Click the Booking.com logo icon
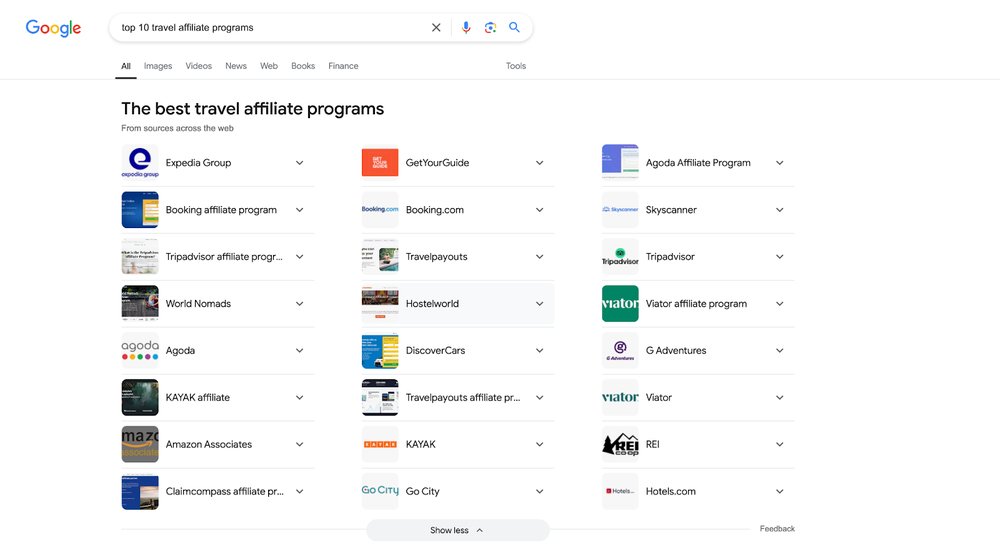This screenshot has height=548, width=1000. (380, 210)
